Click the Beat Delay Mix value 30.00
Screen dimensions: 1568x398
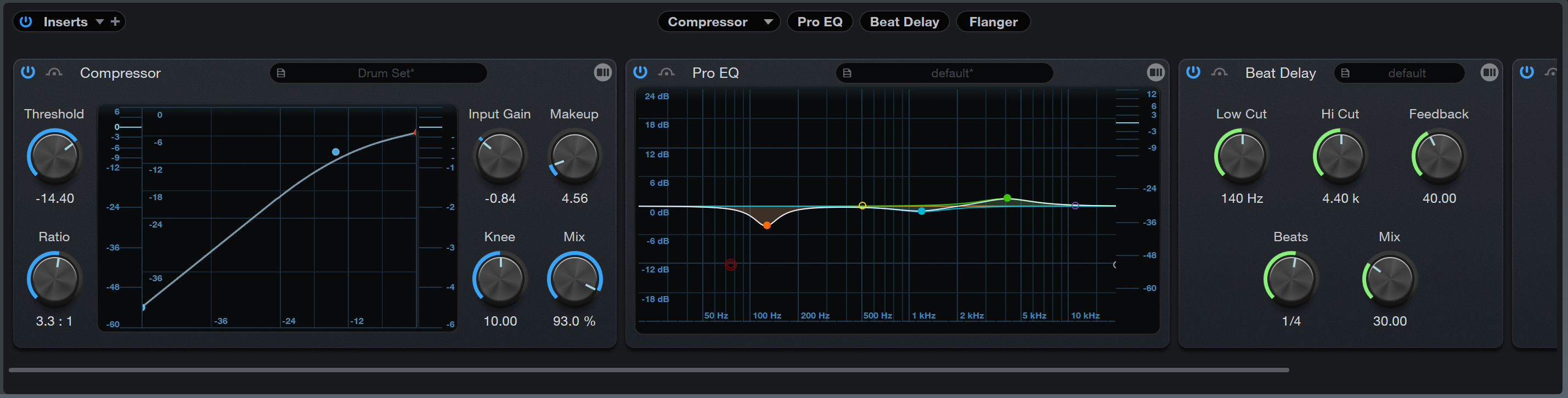coord(1389,321)
